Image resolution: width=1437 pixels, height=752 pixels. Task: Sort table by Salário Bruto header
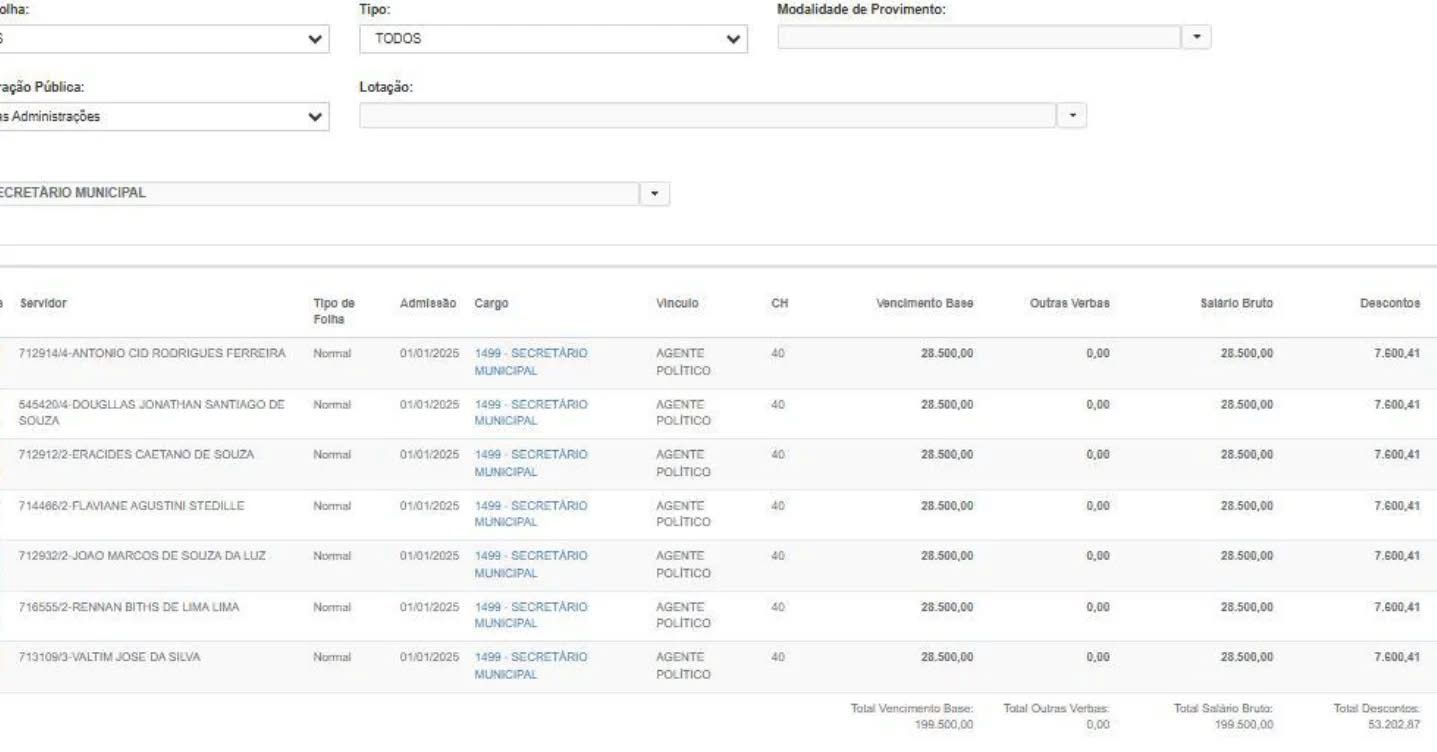[x=1236, y=303]
